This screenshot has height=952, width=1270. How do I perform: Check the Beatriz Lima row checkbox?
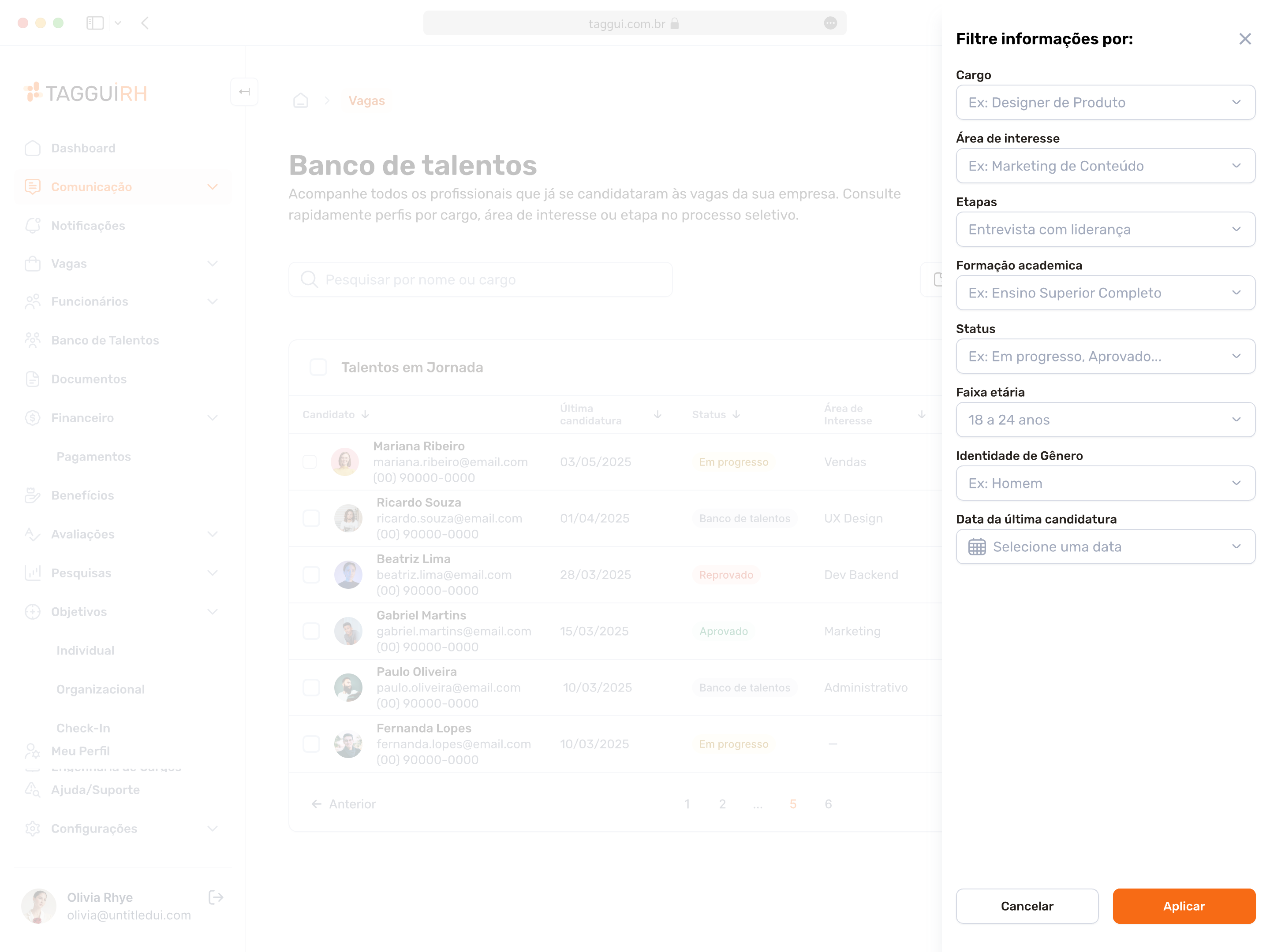[x=311, y=574]
